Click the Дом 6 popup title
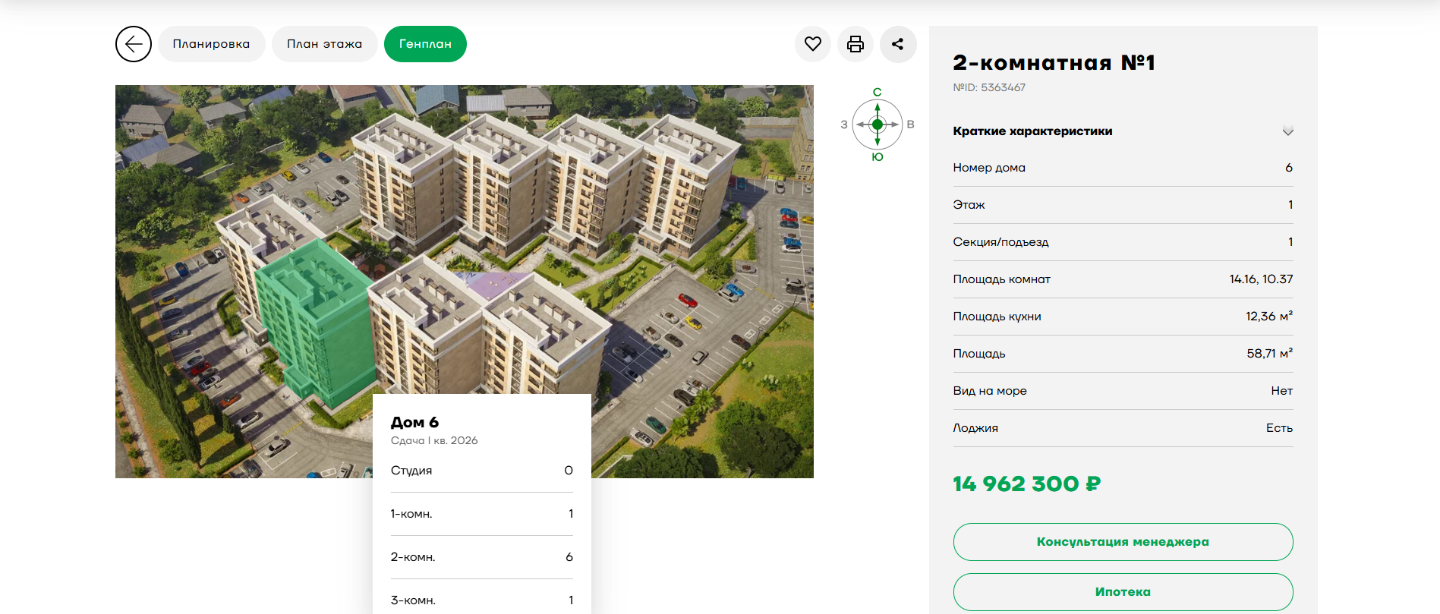1440x614 pixels. point(415,422)
